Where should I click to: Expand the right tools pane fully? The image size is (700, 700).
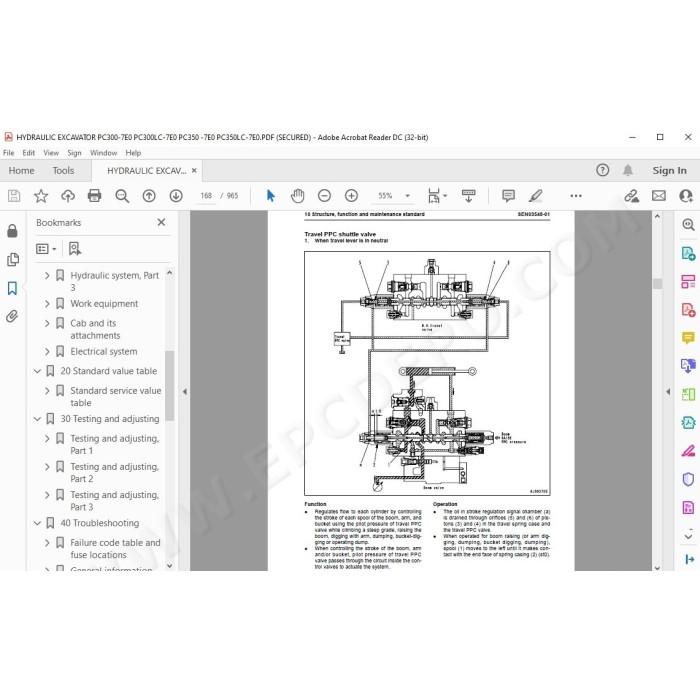coord(689,559)
